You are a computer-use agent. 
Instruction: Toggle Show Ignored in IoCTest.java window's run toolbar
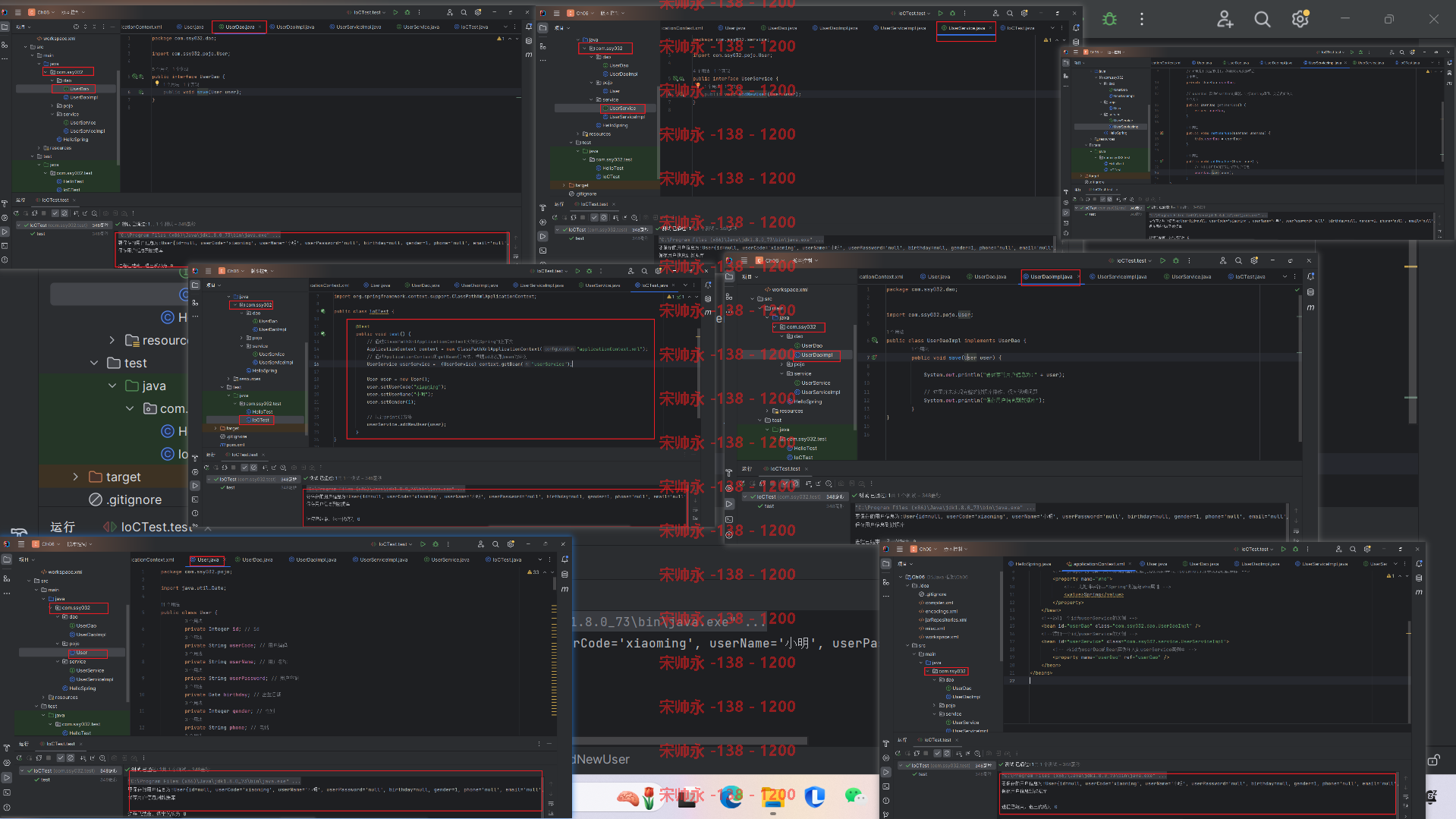click(x=253, y=468)
